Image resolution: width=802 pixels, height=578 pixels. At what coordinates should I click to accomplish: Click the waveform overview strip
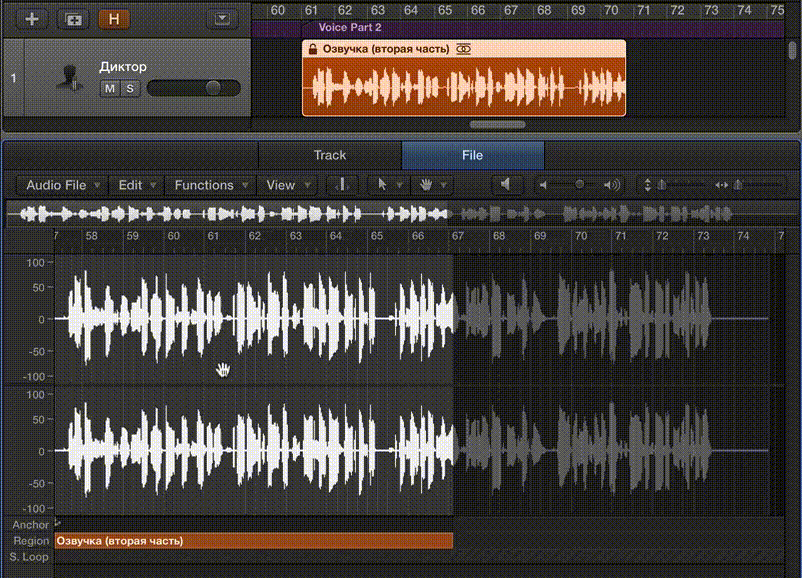(401, 214)
